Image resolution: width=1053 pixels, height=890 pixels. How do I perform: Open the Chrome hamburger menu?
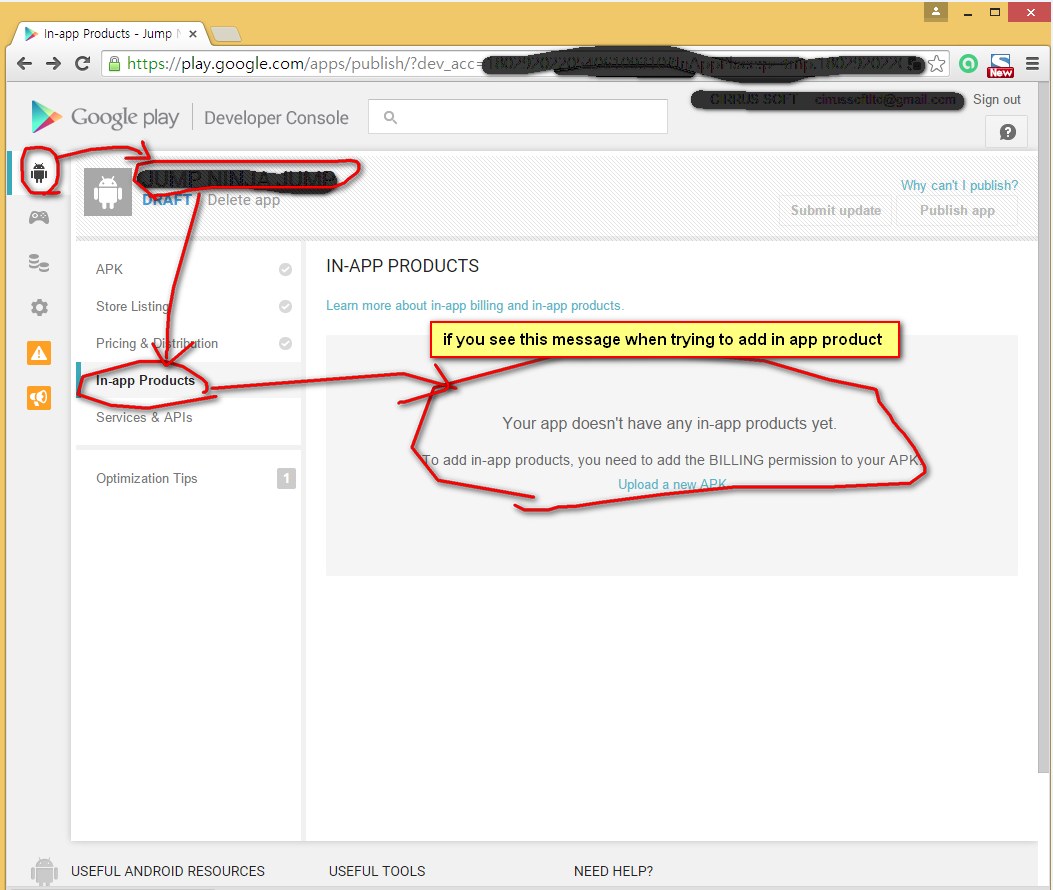(x=1033, y=64)
